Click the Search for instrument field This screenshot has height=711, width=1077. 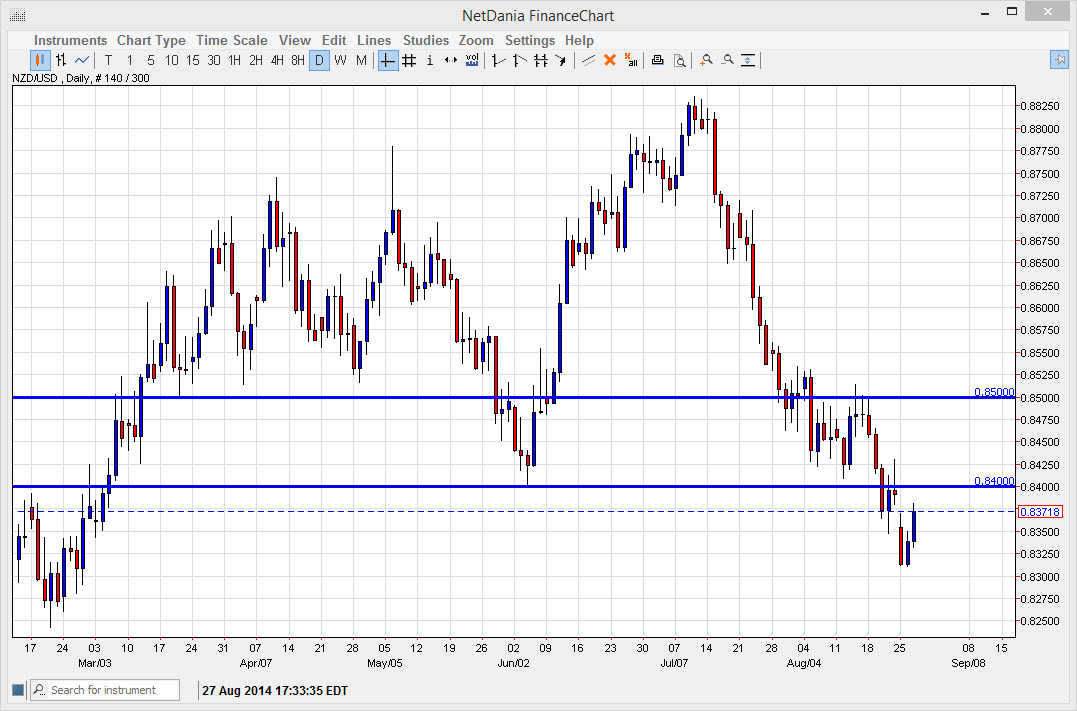(112, 690)
